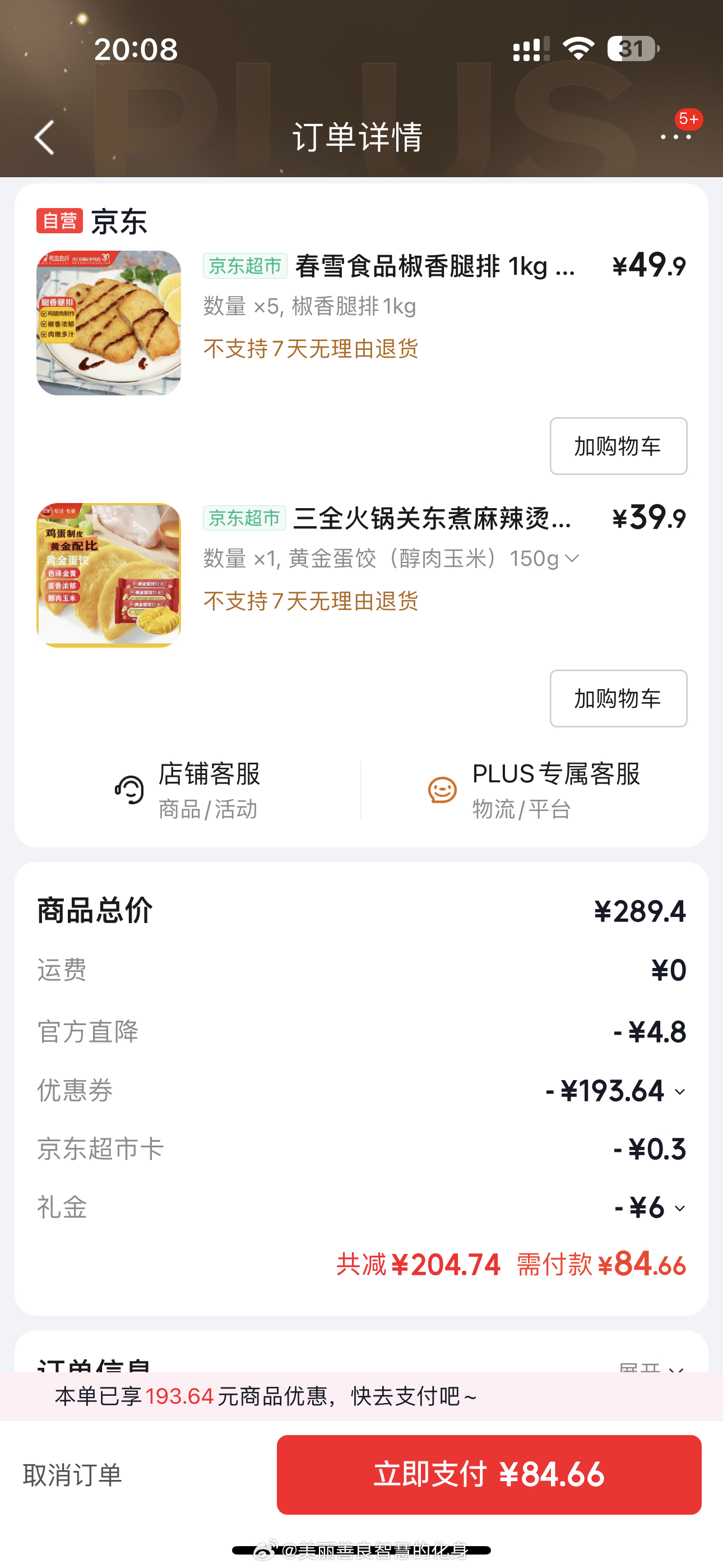Tap the battery status icon
The image size is (723, 1568).
[633, 49]
